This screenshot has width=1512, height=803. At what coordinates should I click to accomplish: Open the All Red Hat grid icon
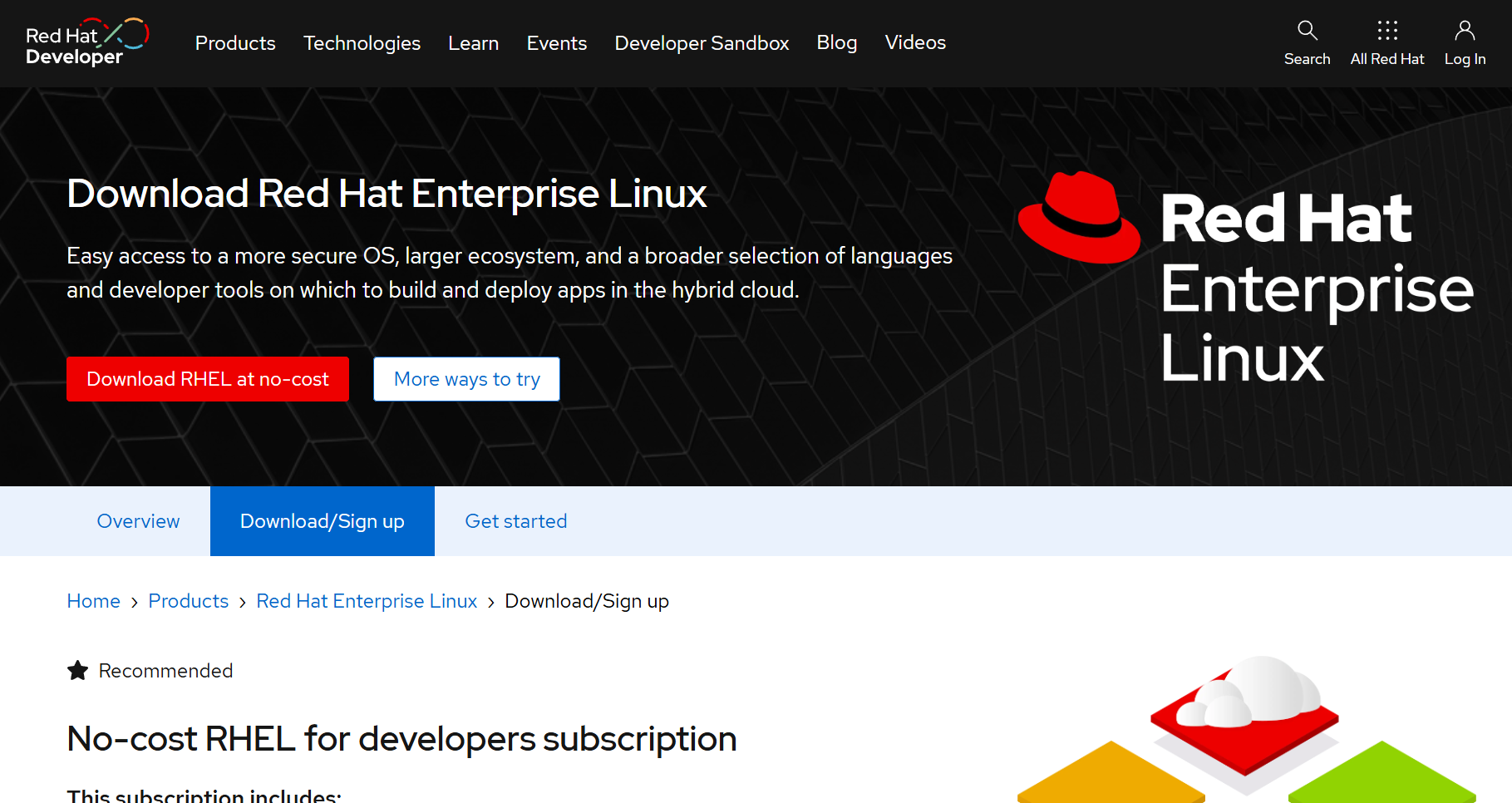(1386, 31)
